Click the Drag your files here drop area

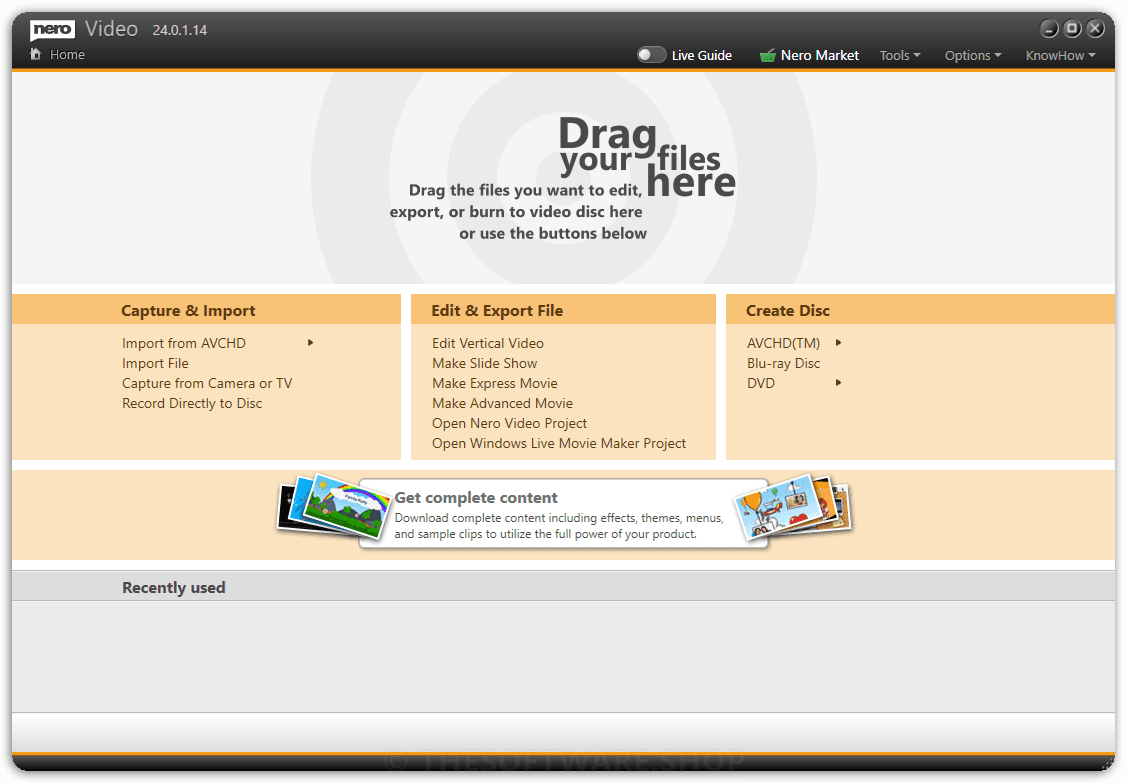[564, 178]
